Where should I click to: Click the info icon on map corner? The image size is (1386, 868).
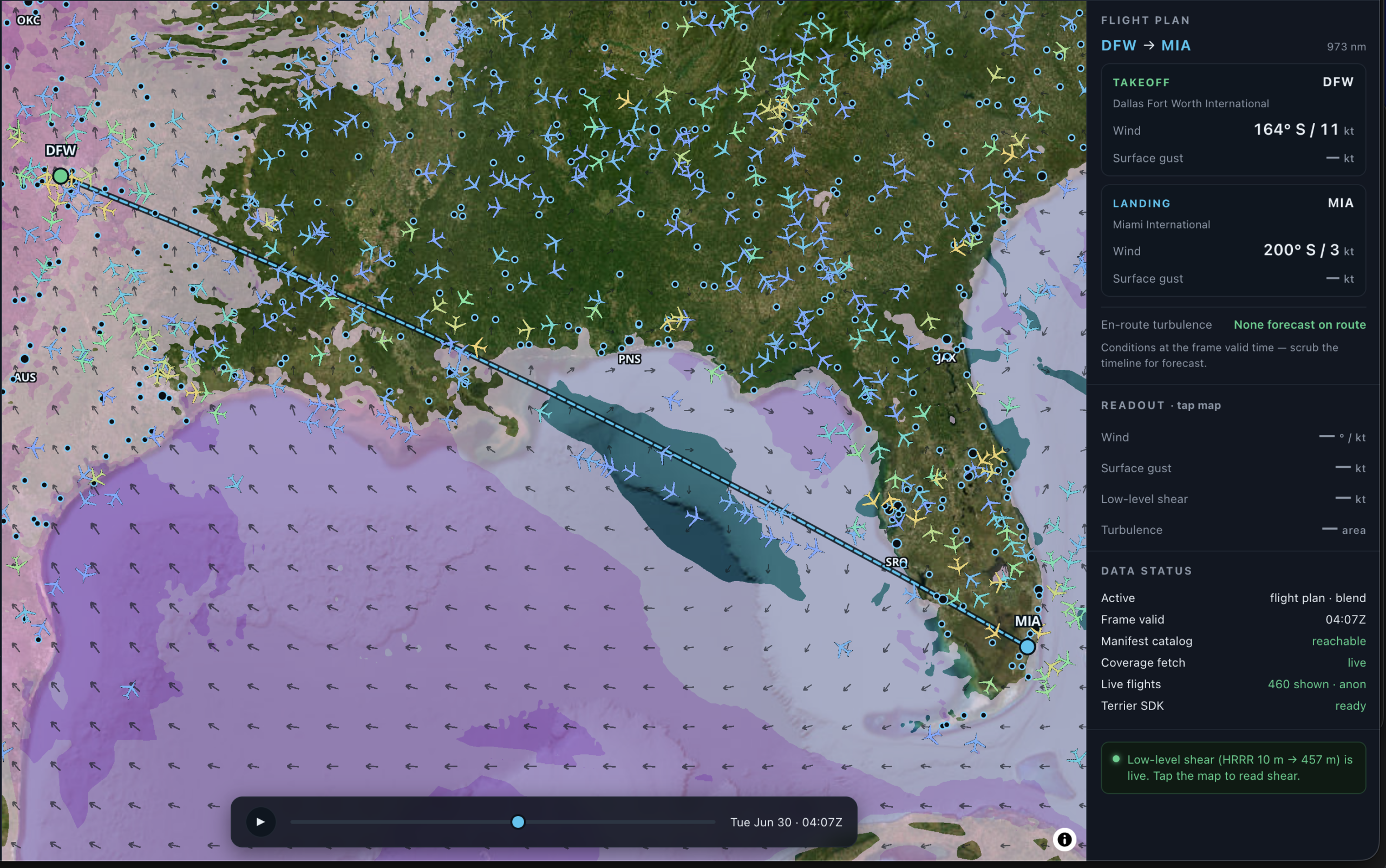pyautogui.click(x=1064, y=839)
